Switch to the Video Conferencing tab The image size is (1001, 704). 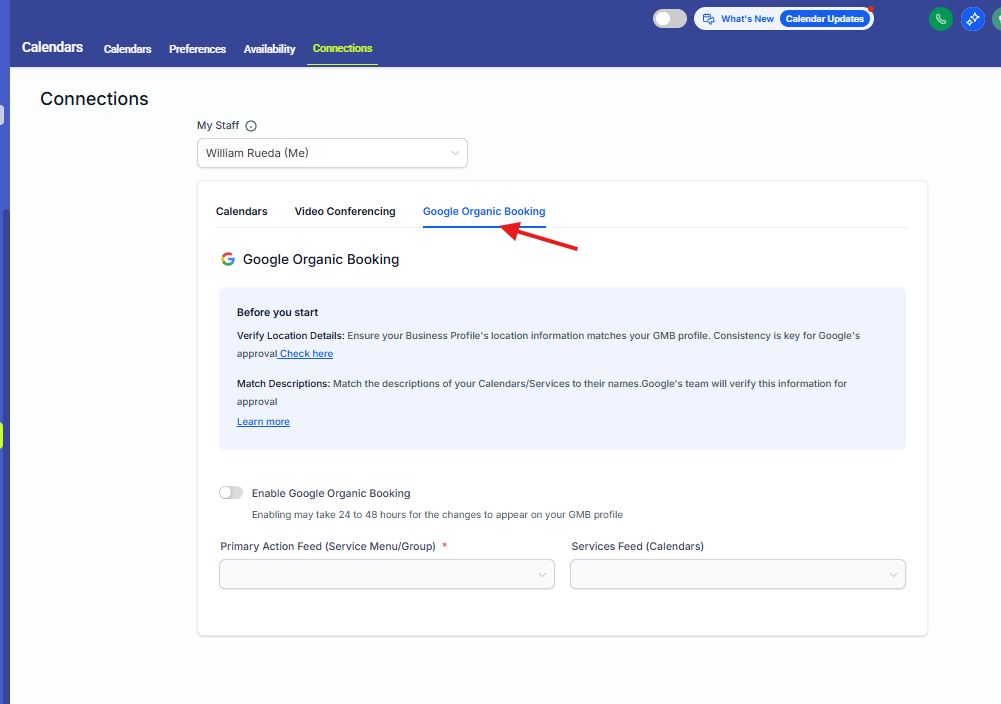click(x=345, y=212)
